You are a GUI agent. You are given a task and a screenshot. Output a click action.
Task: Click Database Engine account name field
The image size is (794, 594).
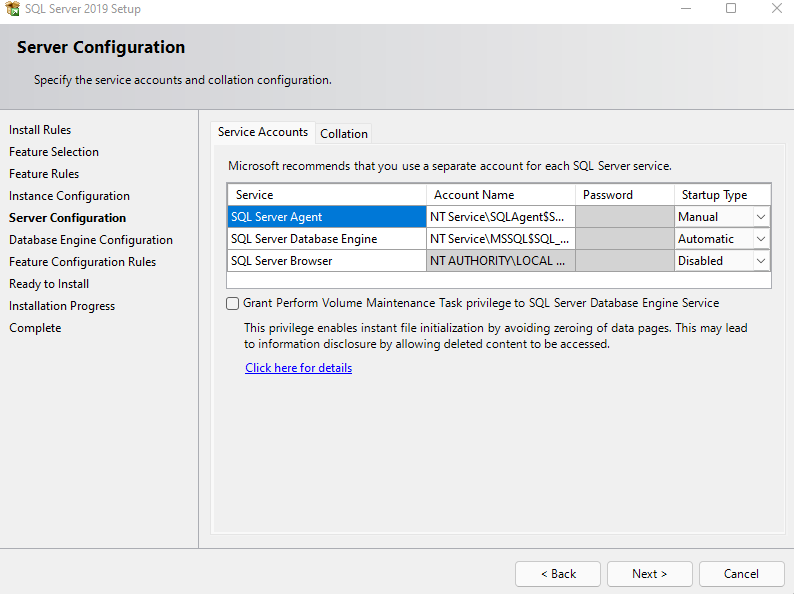coord(501,239)
